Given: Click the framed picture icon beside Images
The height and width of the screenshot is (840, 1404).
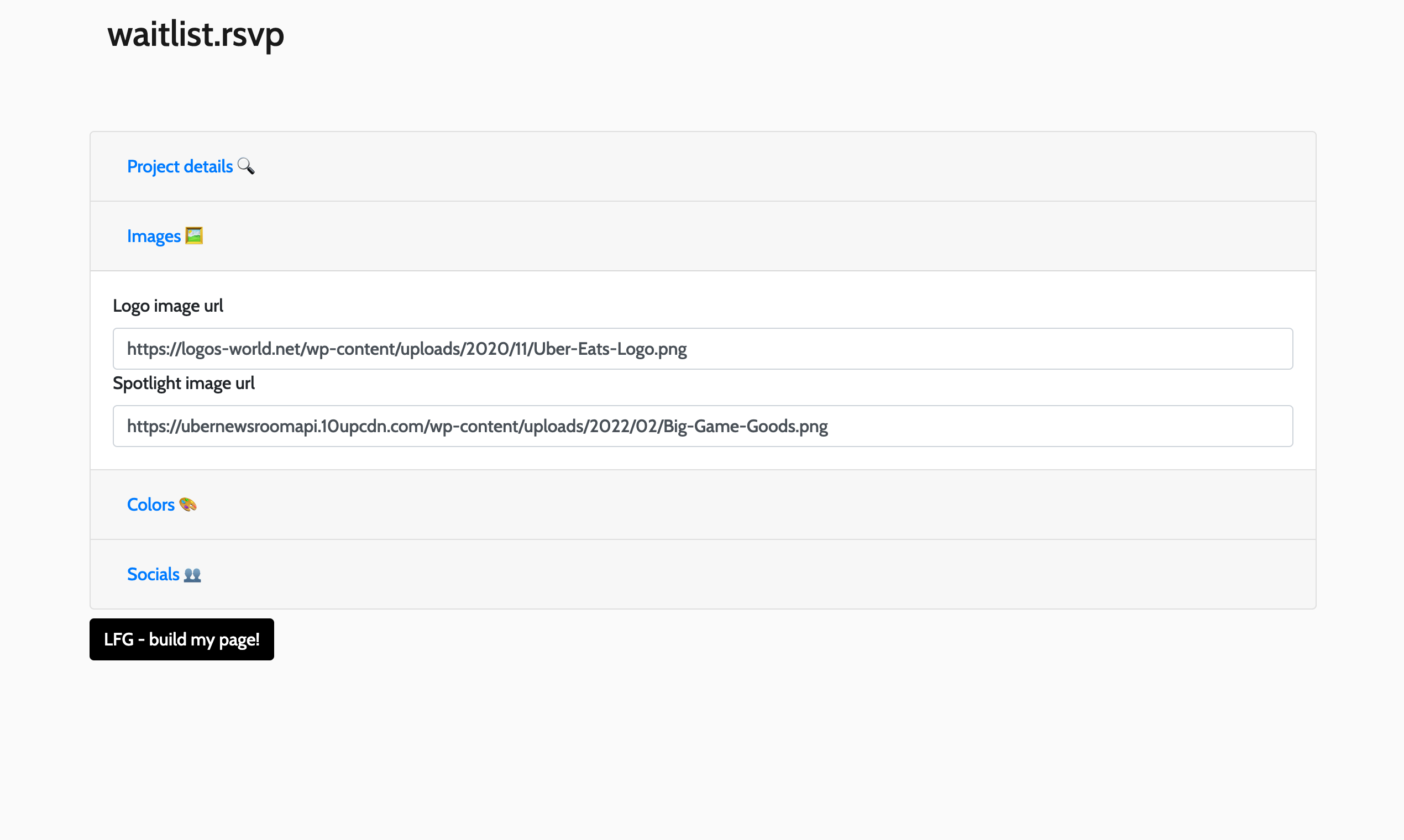Looking at the screenshot, I should 194,235.
